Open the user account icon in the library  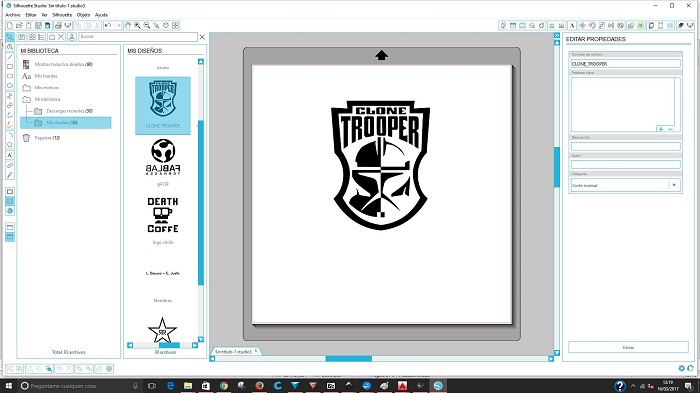click(72, 37)
